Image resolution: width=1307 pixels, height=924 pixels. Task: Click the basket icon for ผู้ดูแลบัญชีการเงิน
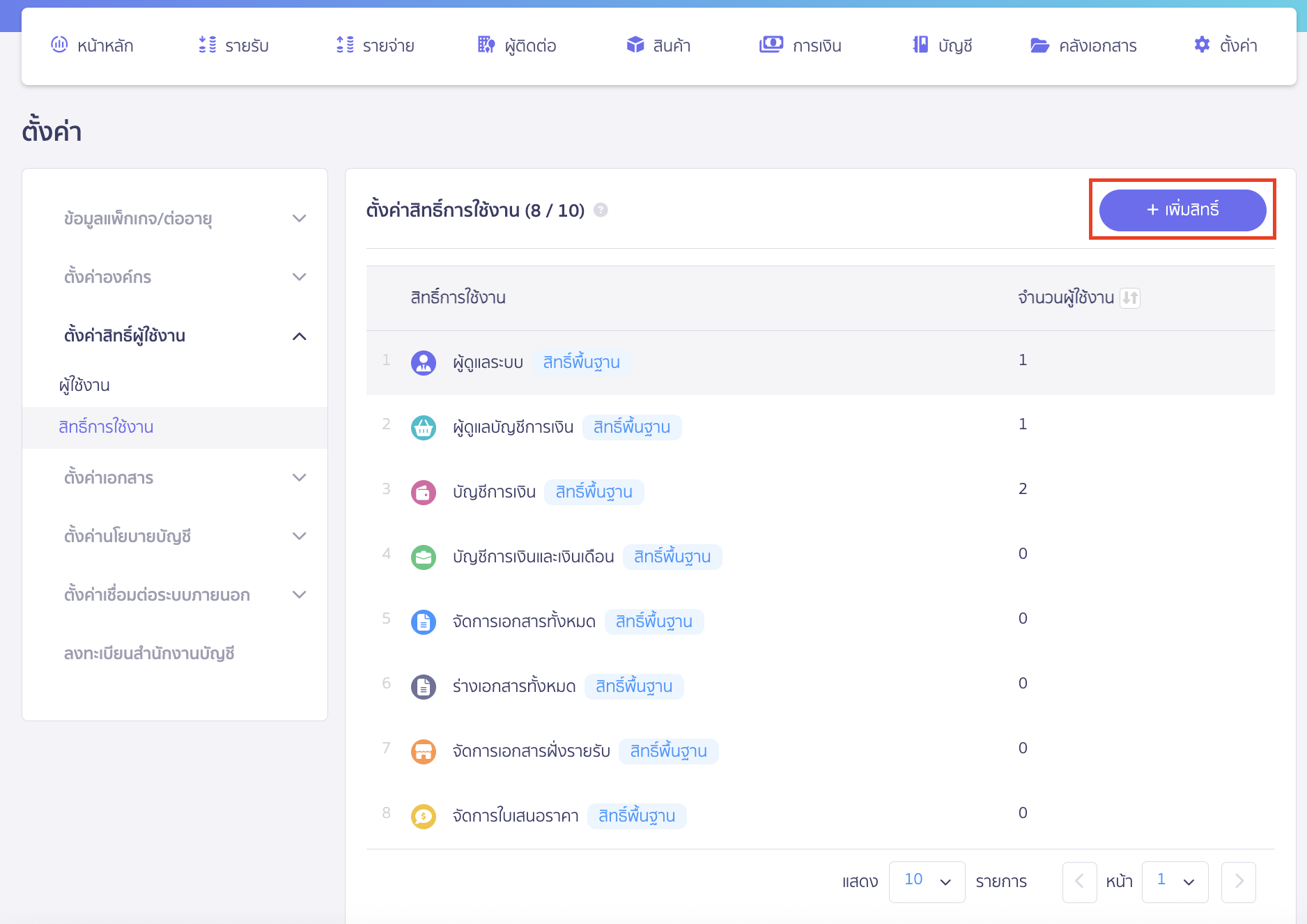coord(423,427)
